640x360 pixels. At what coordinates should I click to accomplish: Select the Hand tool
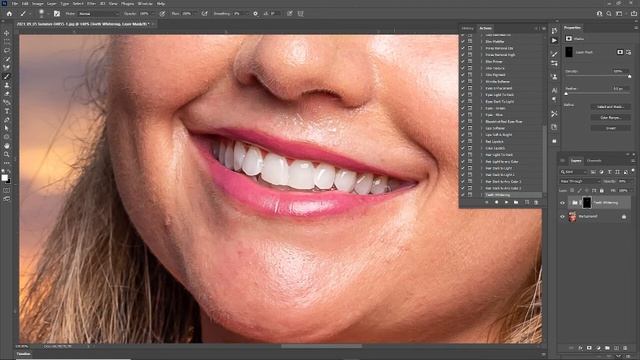click(x=7, y=146)
